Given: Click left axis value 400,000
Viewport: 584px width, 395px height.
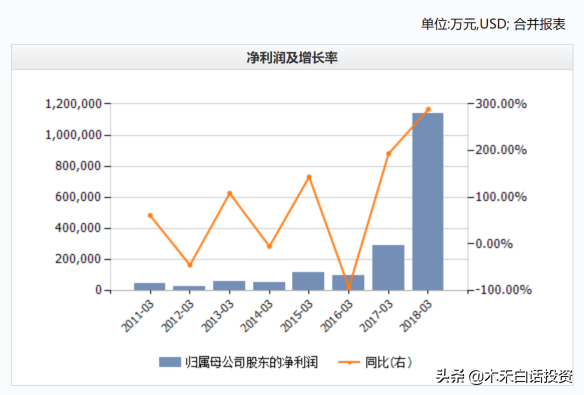Looking at the screenshot, I should click(x=78, y=228).
